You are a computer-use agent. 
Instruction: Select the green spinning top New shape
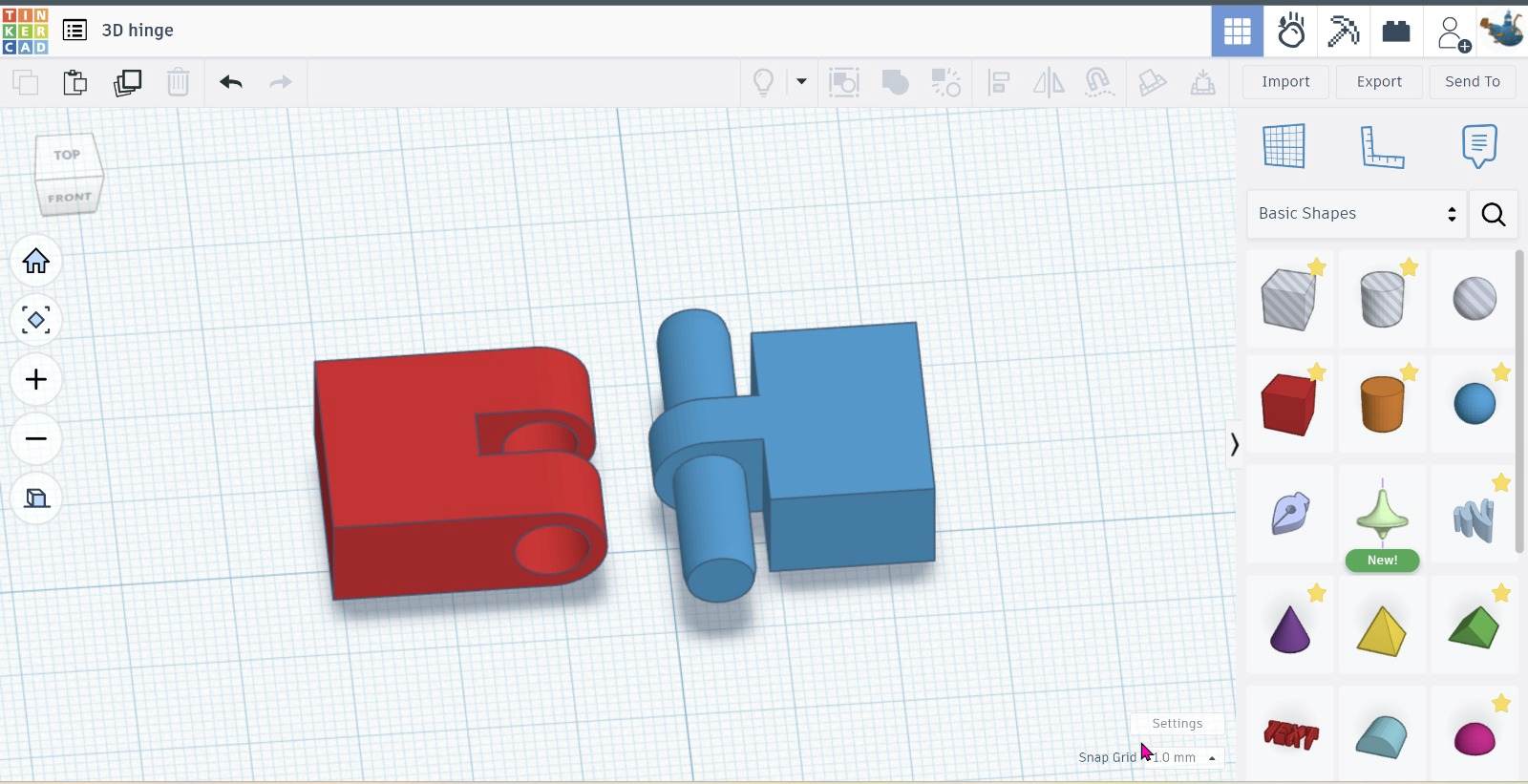pos(1382,514)
